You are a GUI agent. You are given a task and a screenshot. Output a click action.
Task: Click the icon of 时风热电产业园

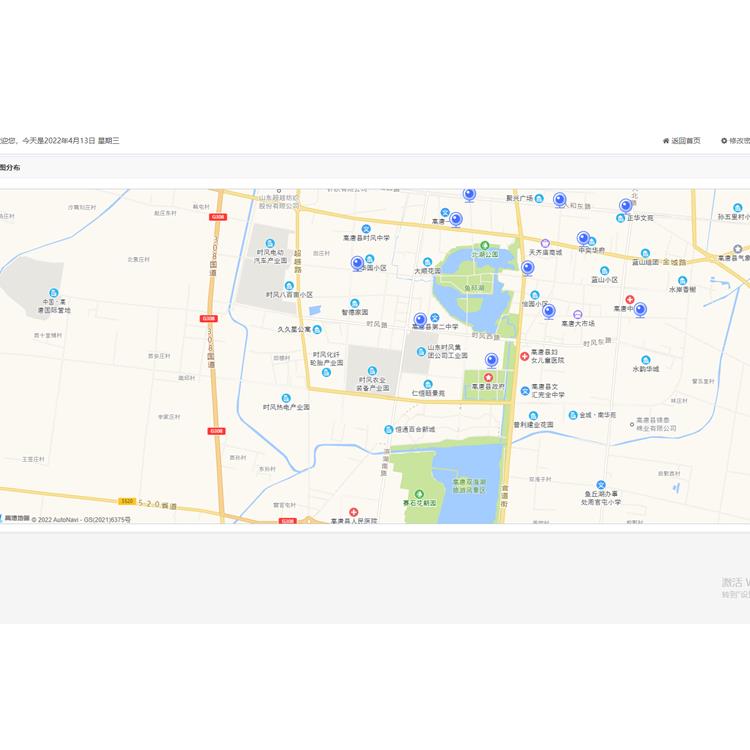(286, 398)
